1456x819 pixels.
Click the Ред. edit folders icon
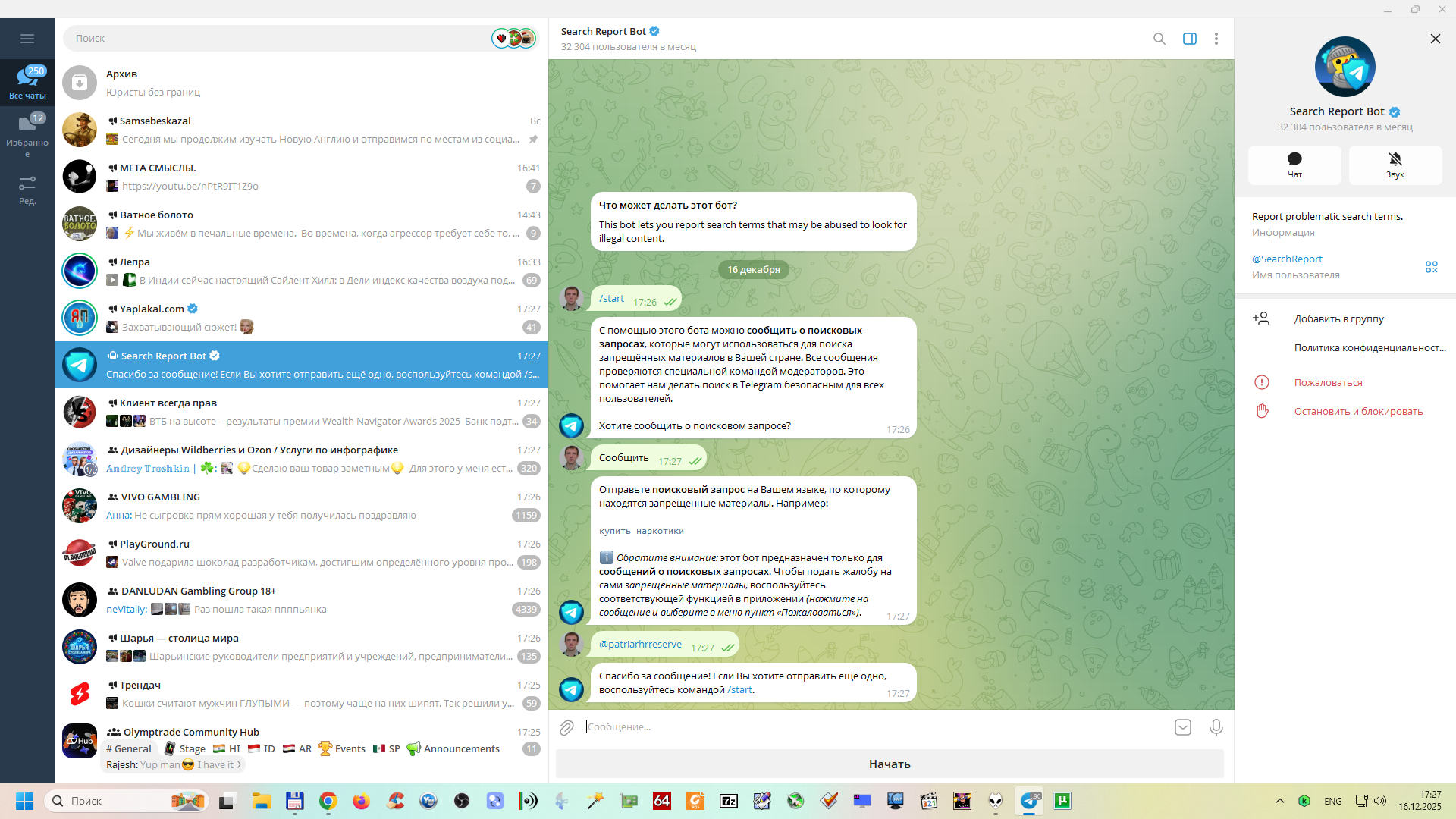[27, 190]
